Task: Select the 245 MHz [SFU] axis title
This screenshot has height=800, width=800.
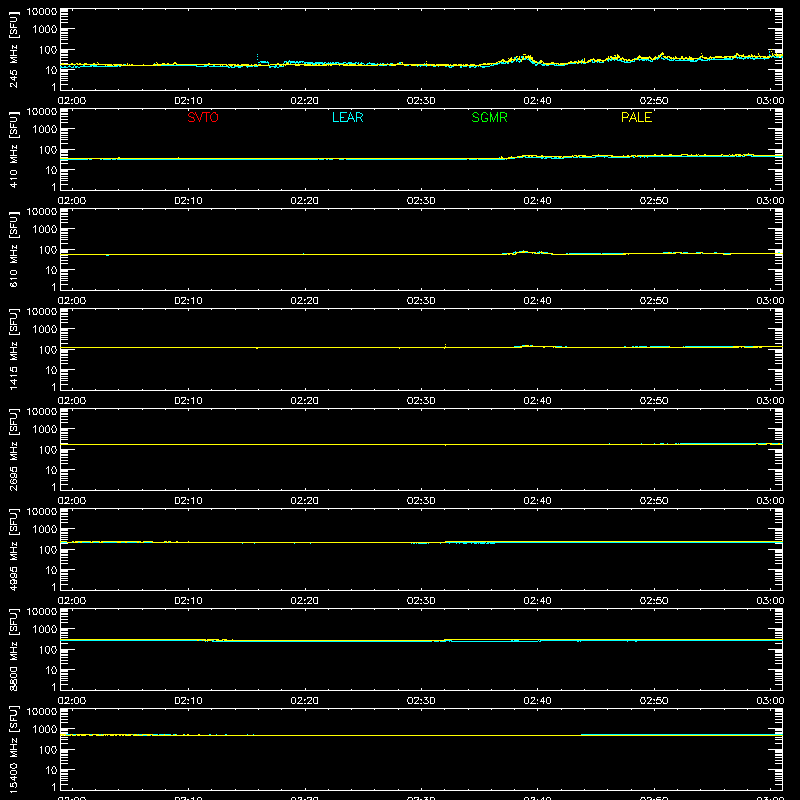Action: point(13,49)
